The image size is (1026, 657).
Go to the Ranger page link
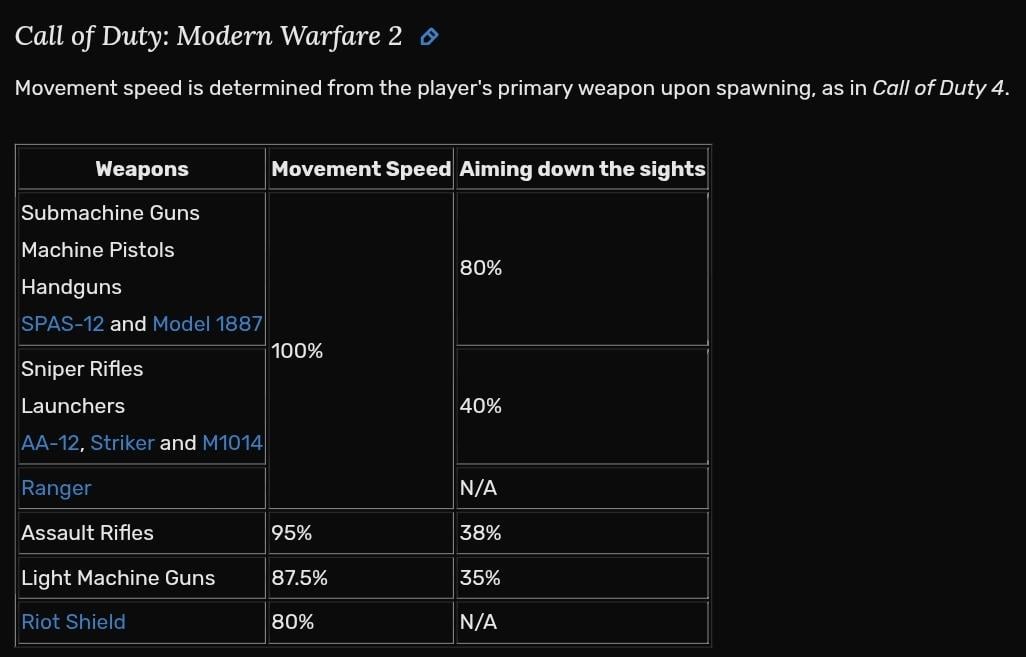coord(56,488)
